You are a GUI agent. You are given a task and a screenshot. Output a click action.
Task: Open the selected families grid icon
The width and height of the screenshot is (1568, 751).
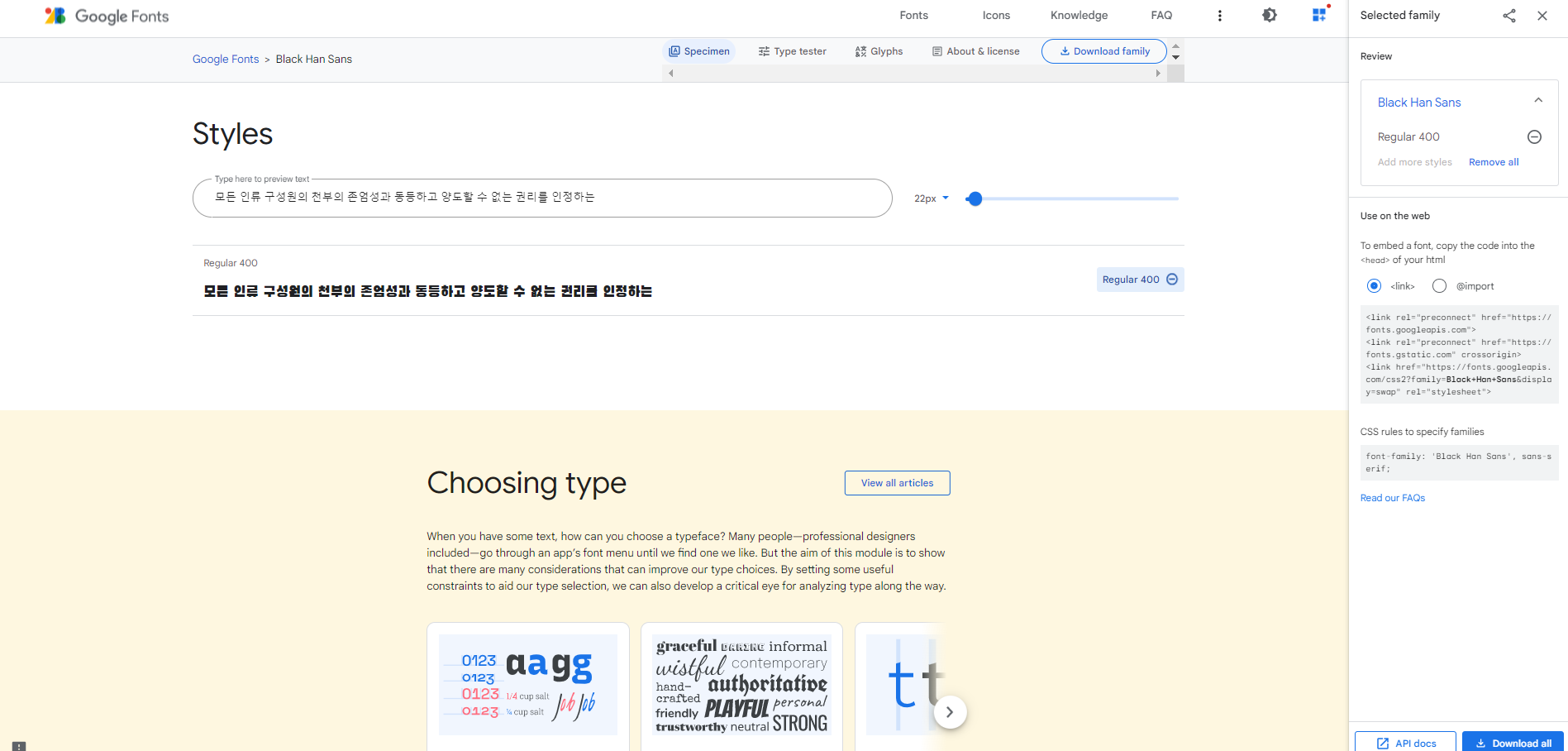1320,14
